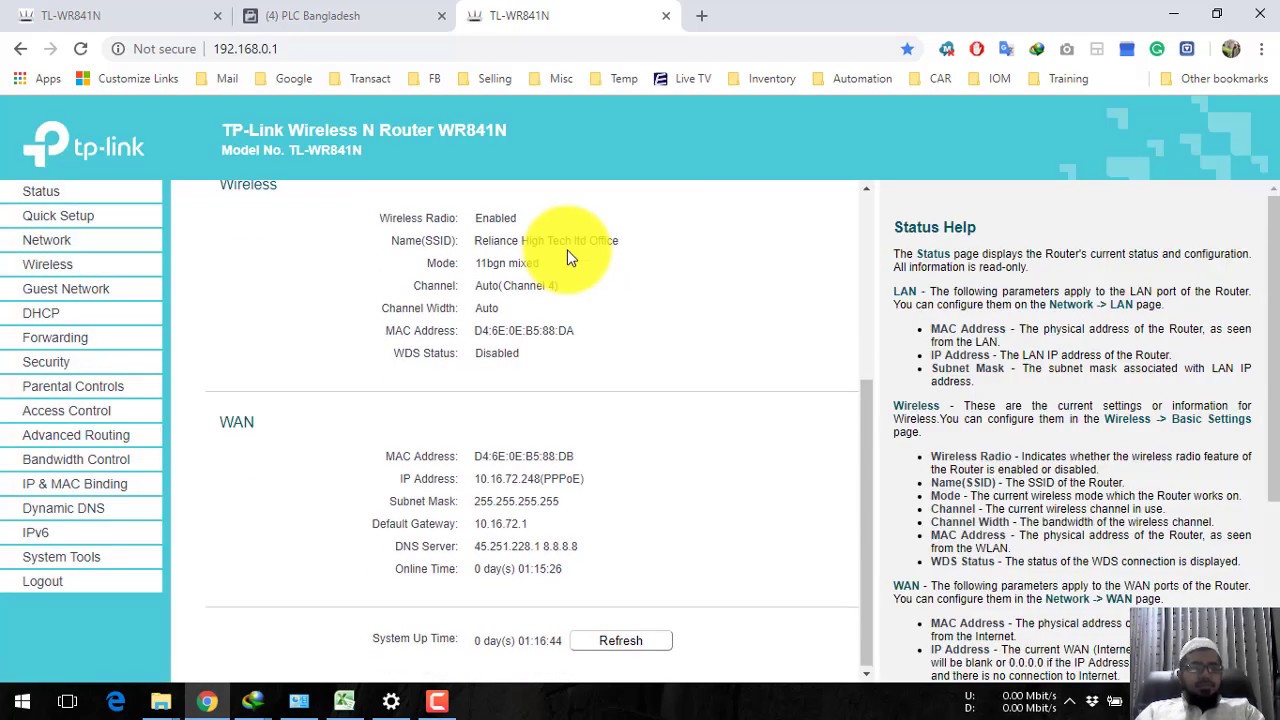Open the Transact bookmark folder
The height and width of the screenshot is (720, 1280).
[359, 78]
